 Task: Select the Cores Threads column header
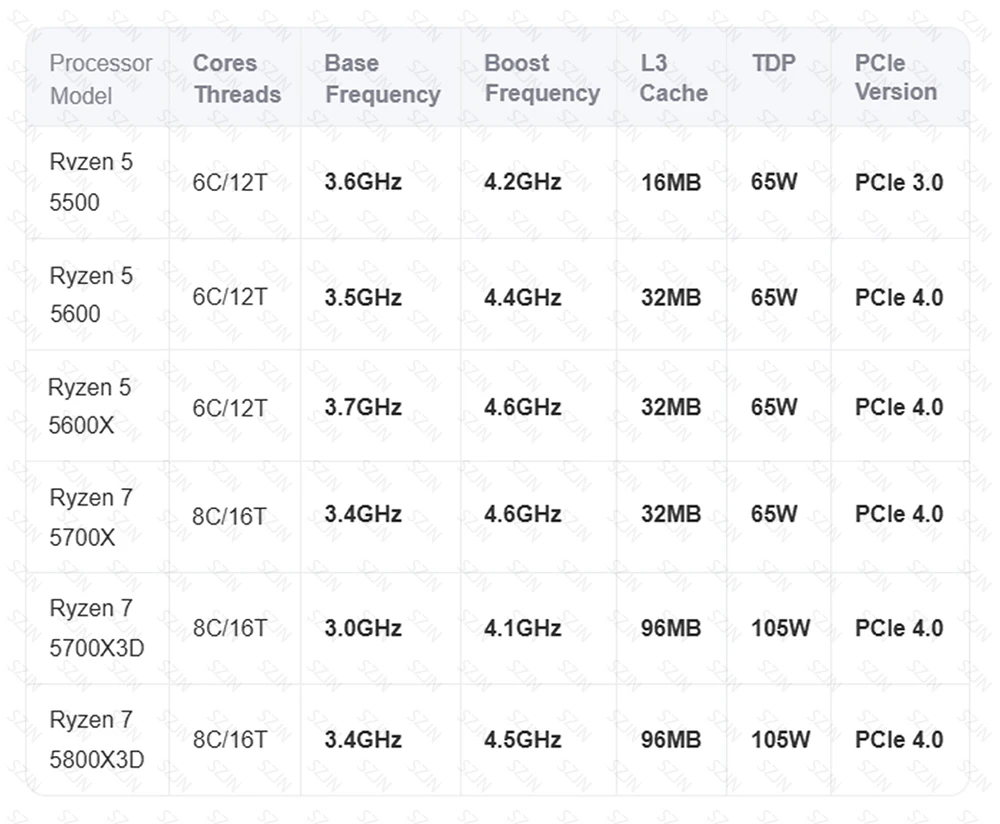(x=236, y=79)
